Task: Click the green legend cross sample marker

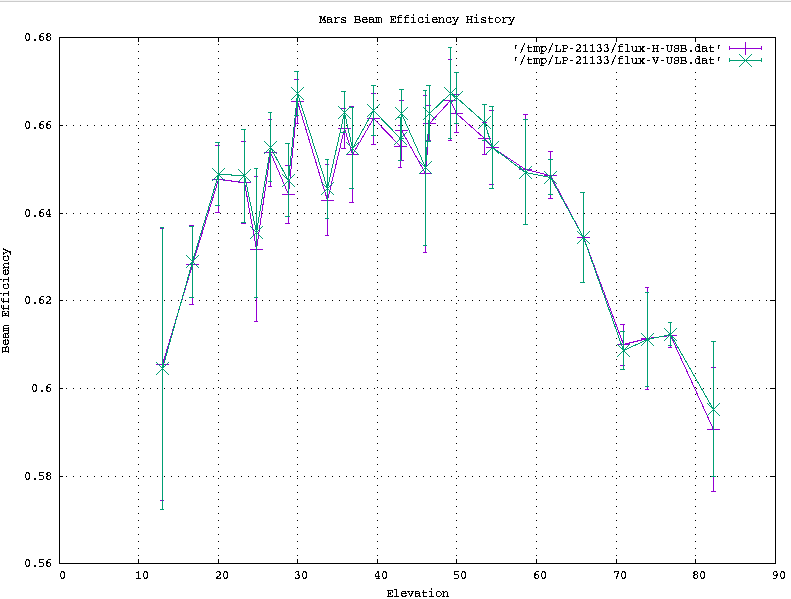Action: pos(746,61)
